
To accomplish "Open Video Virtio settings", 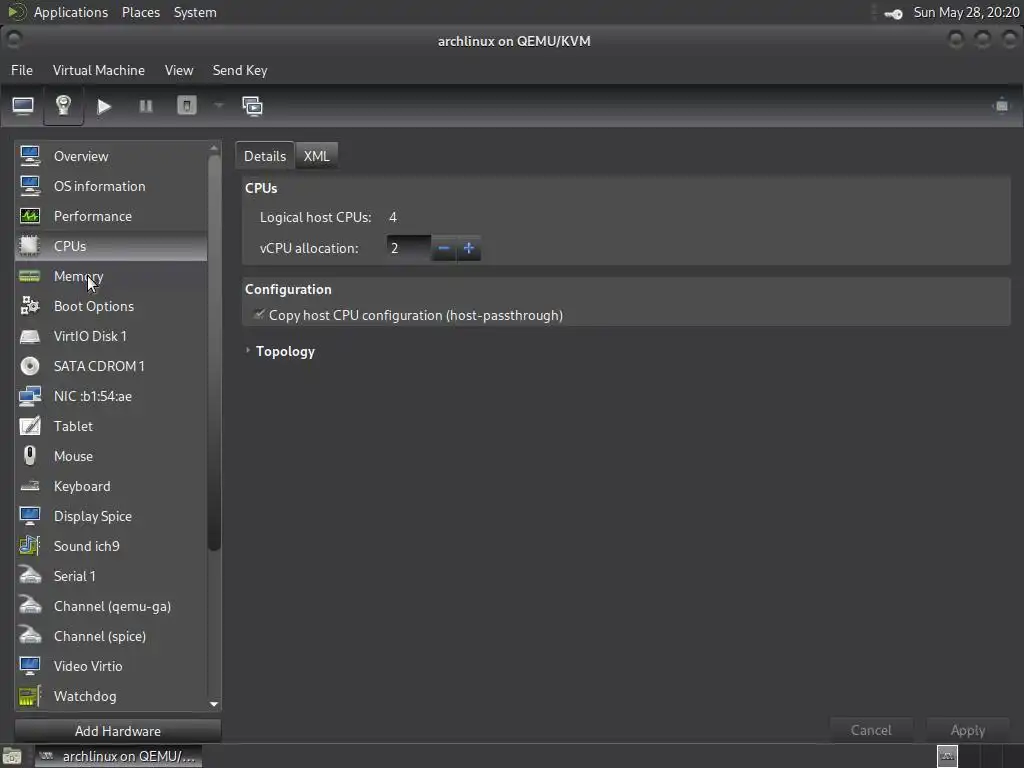I will pyautogui.click(x=111, y=667).
